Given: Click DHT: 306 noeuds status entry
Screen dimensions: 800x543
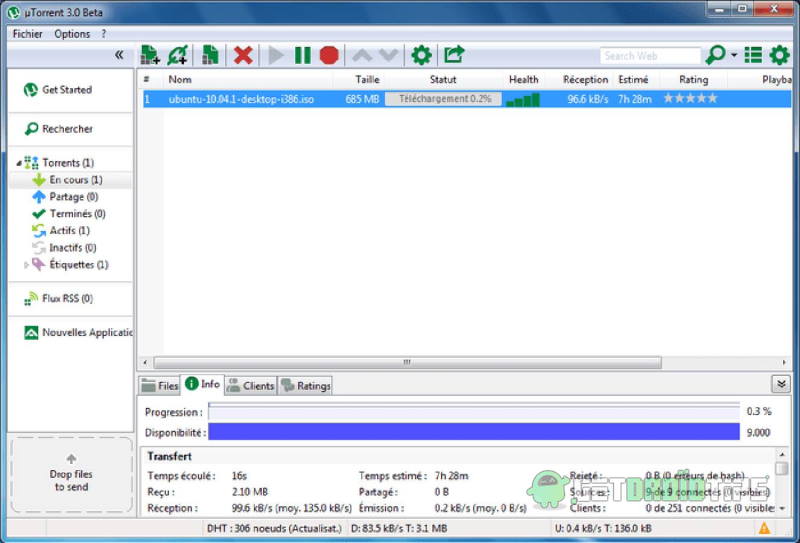Looking at the screenshot, I should click(274, 529).
